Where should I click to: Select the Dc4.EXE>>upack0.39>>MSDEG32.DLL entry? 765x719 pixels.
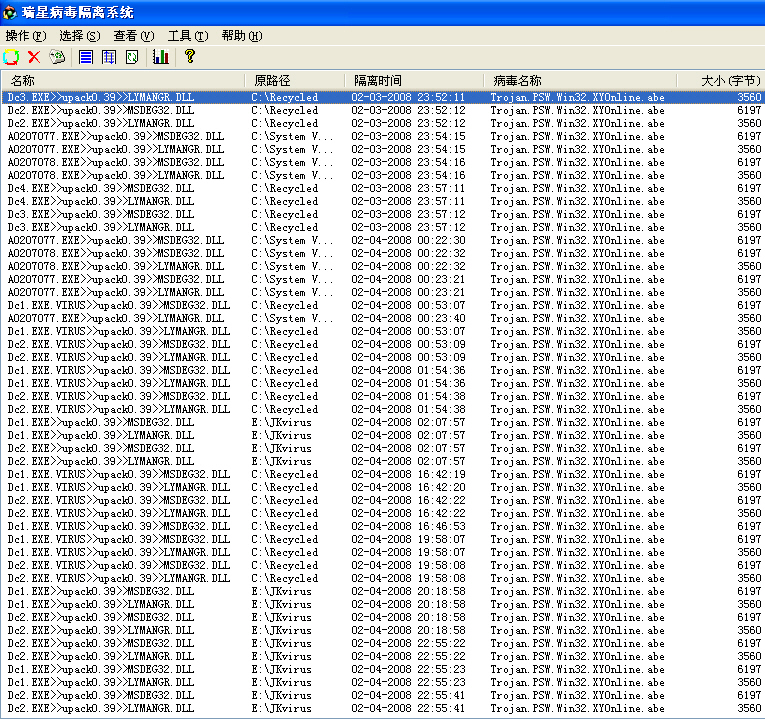[x=101, y=188]
